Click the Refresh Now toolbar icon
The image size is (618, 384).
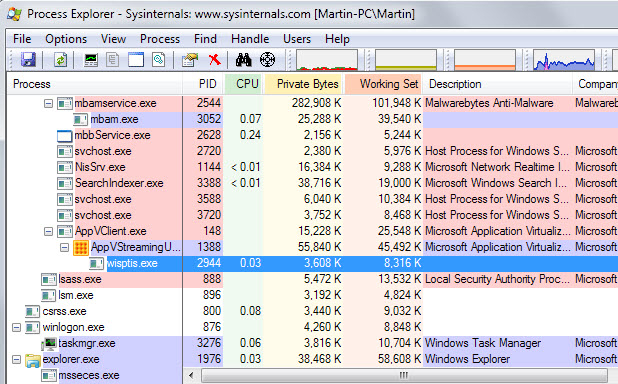coord(60,60)
